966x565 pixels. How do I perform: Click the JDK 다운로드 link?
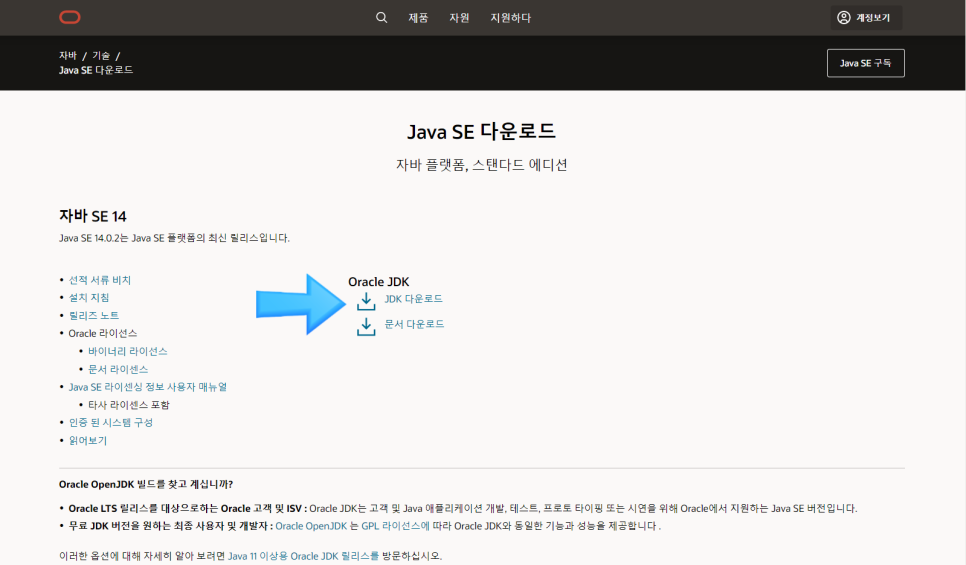[413, 299]
